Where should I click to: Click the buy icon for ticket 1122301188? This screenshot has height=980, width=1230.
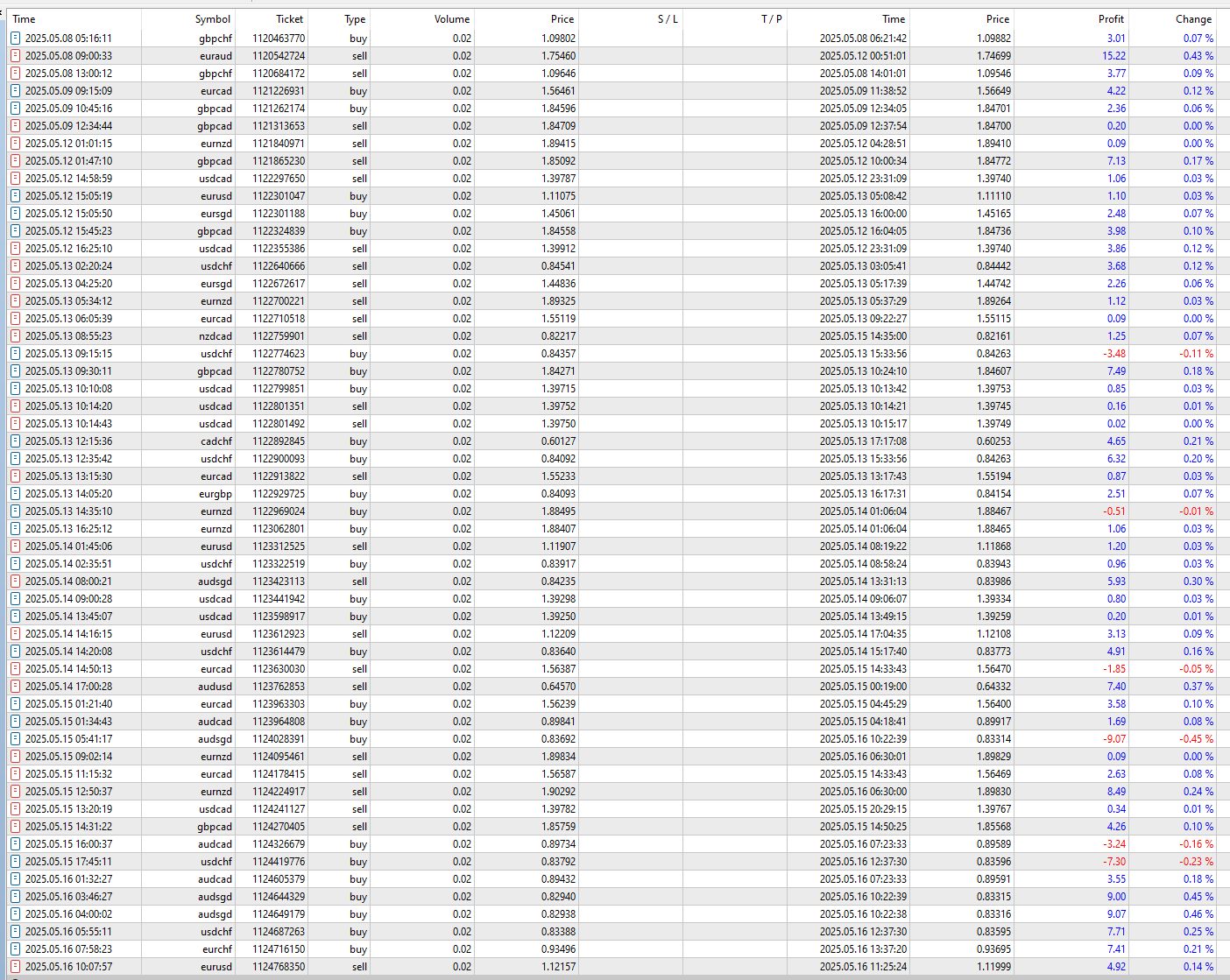coord(15,214)
